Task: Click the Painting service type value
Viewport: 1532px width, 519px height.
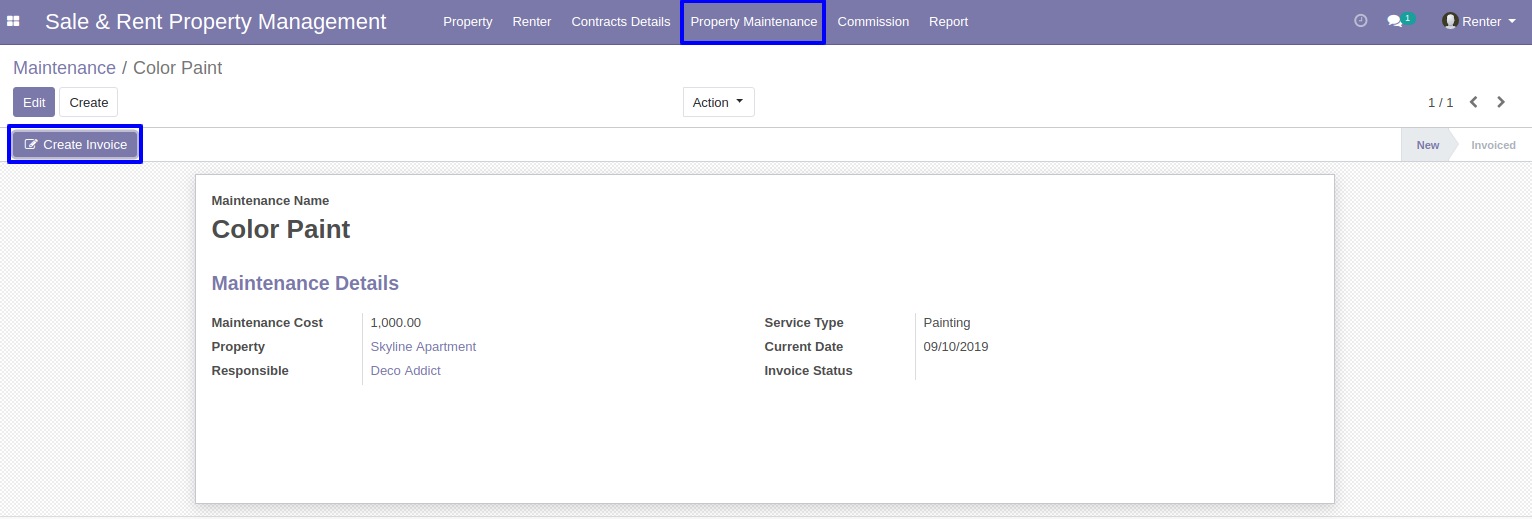Action: pos(947,323)
